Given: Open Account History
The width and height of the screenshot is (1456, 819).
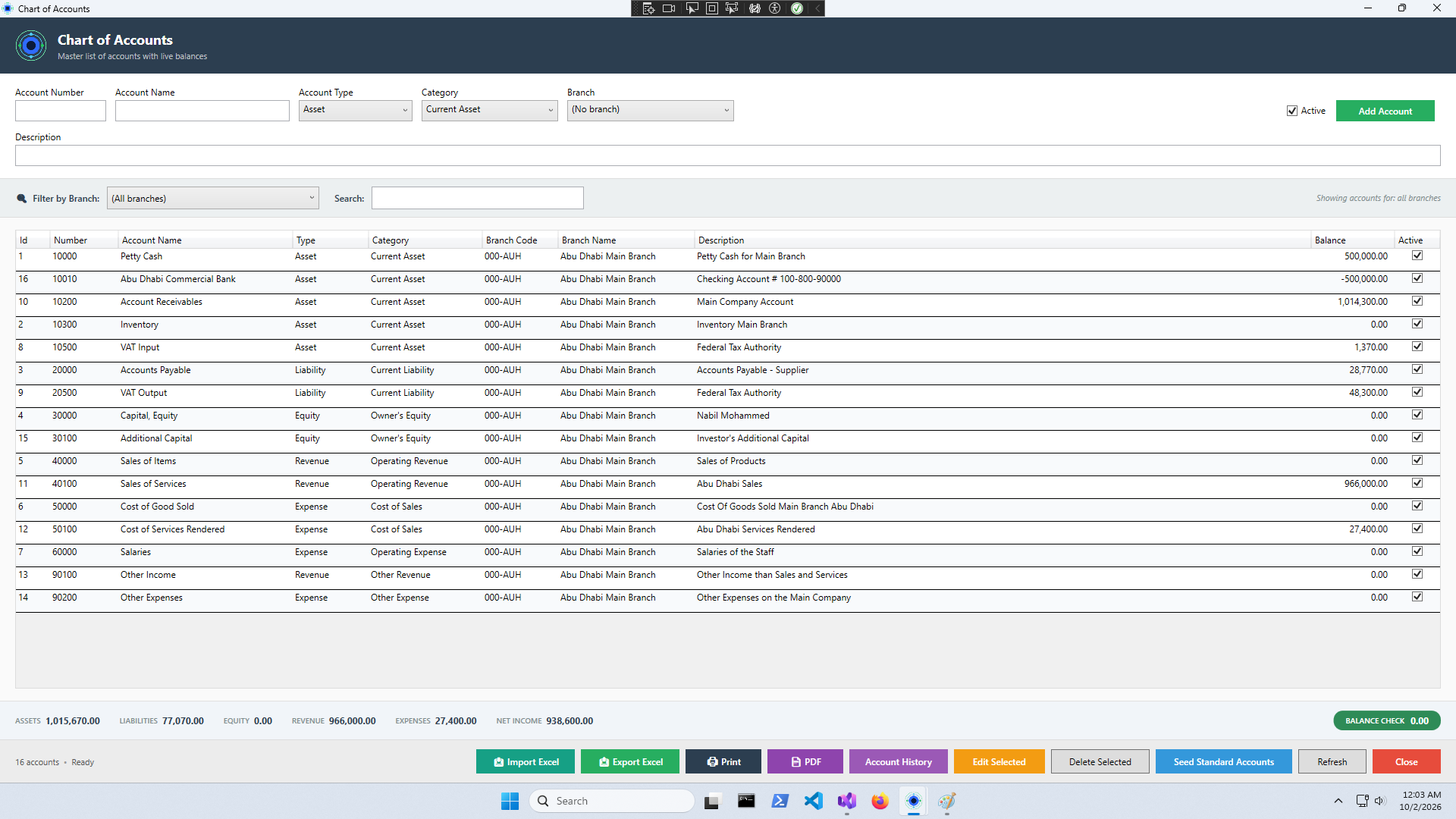Looking at the screenshot, I should coord(898,761).
